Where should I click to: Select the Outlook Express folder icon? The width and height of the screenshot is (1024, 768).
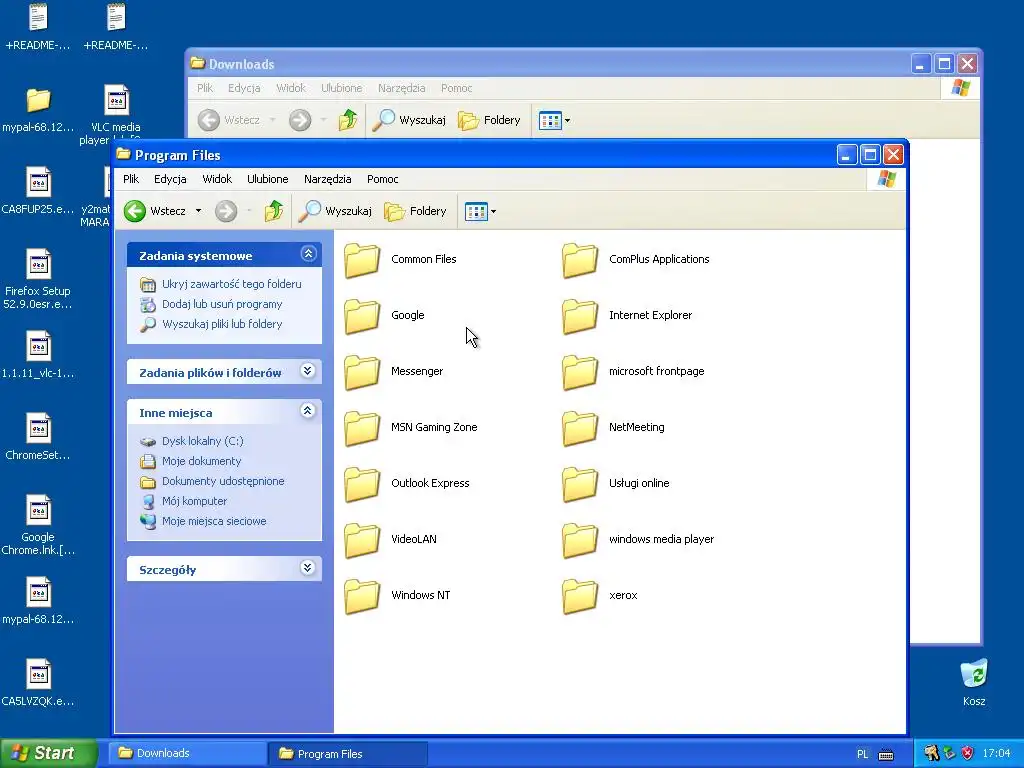(362, 484)
